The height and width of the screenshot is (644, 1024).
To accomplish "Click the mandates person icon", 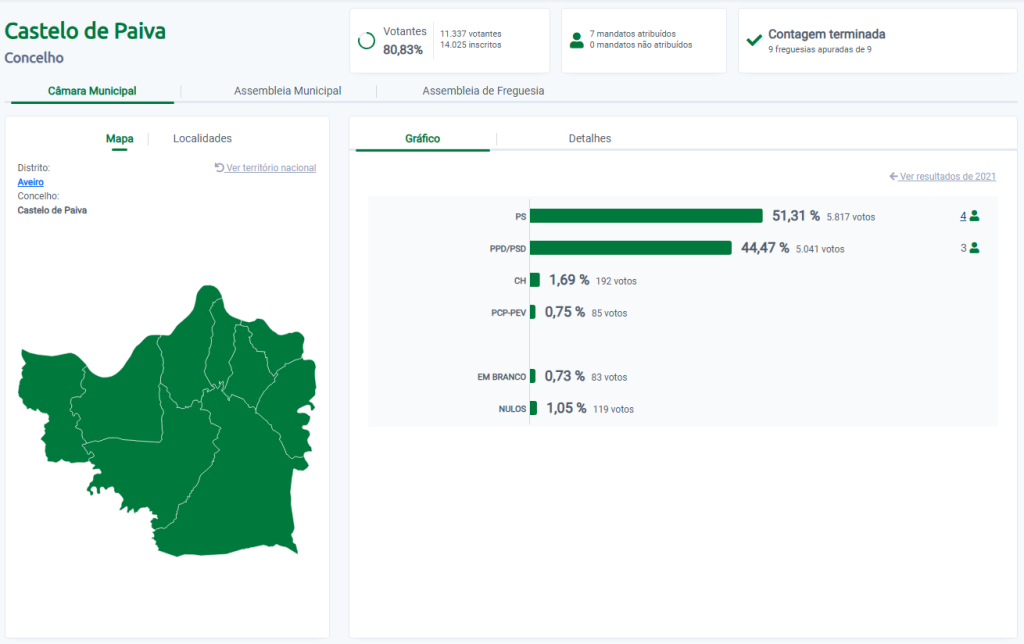I will [576, 41].
